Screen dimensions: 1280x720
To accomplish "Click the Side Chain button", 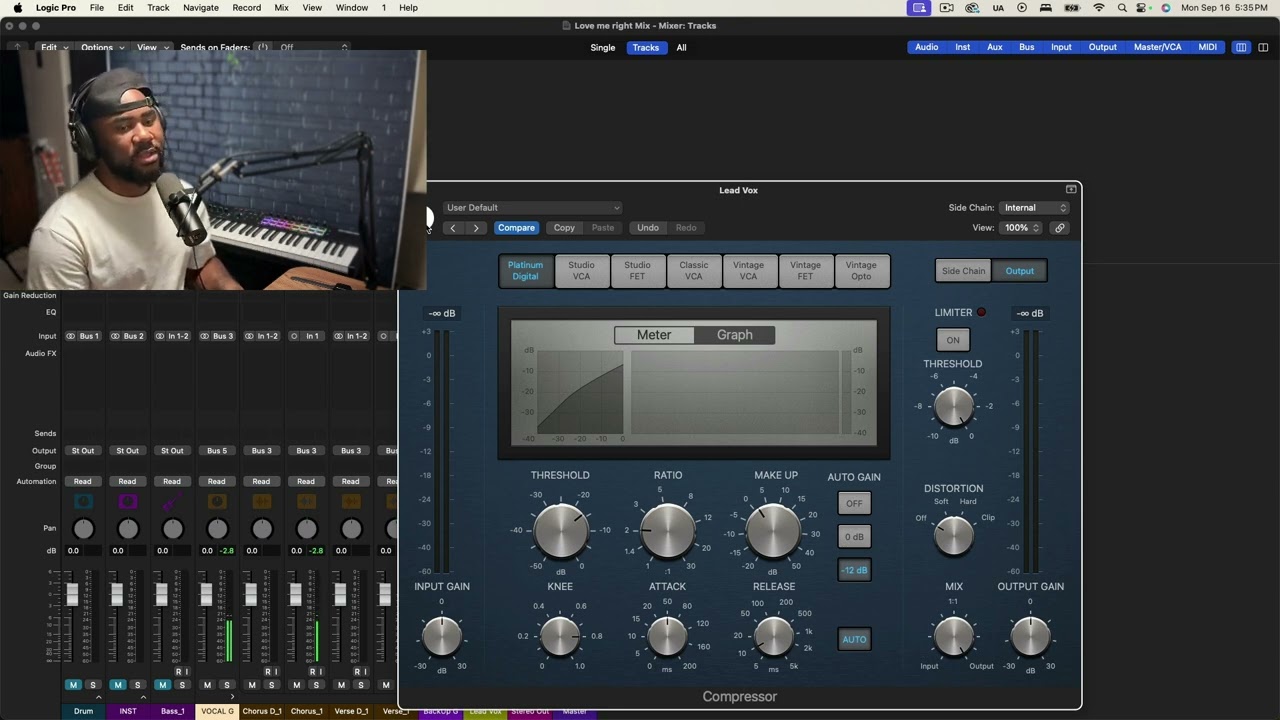I will point(964,271).
